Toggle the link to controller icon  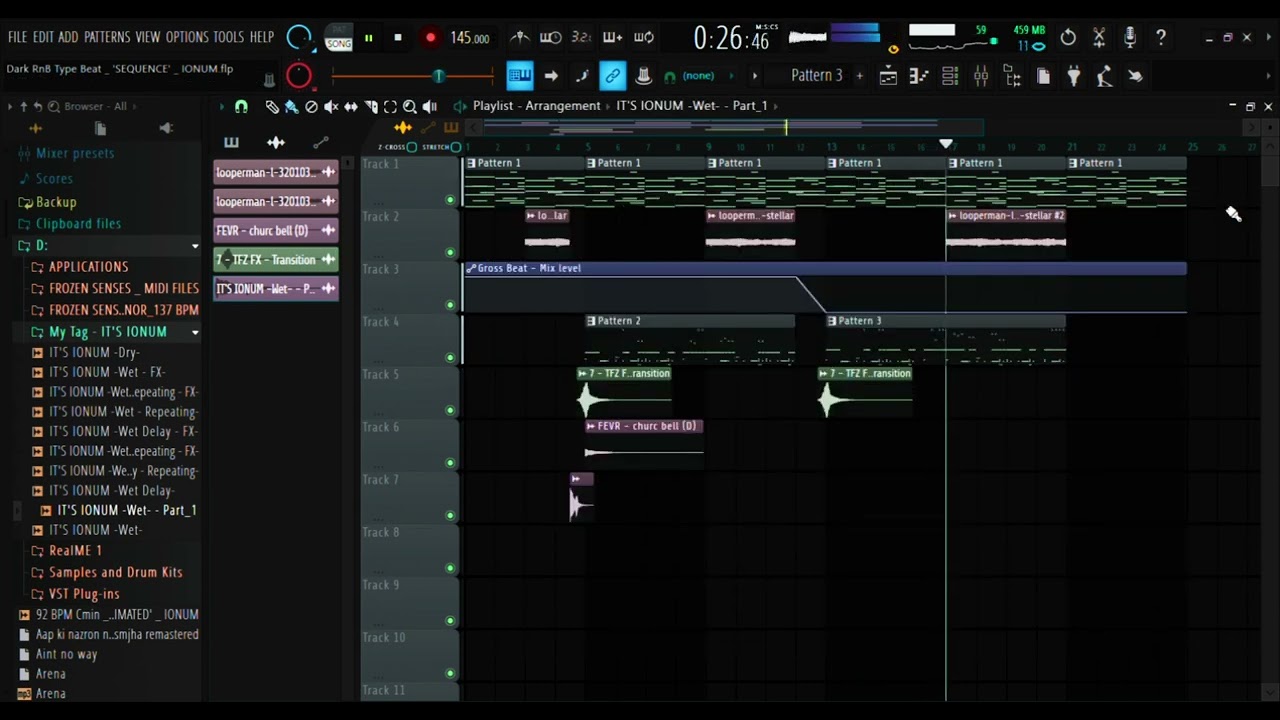[x=613, y=75]
